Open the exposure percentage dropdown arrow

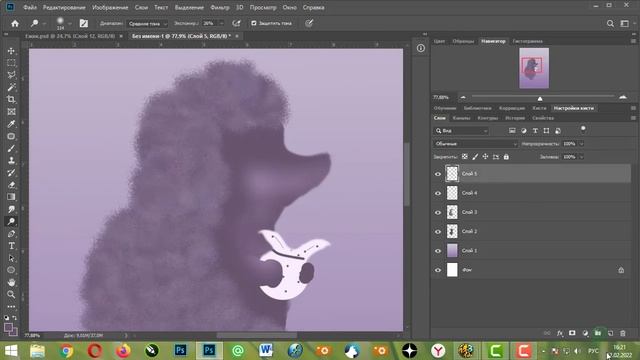(221, 24)
